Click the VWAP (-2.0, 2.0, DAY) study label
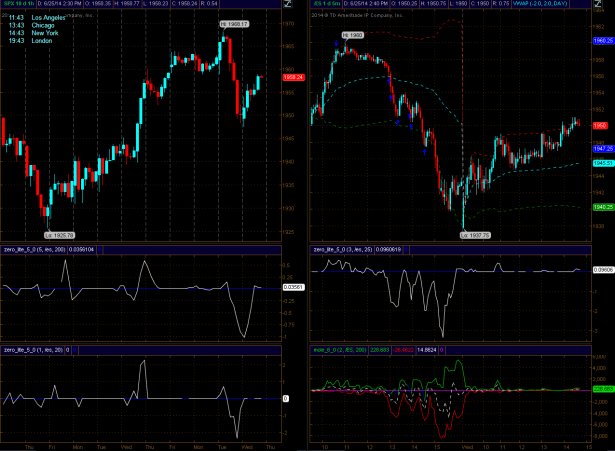The image size is (615, 451). pos(540,4)
